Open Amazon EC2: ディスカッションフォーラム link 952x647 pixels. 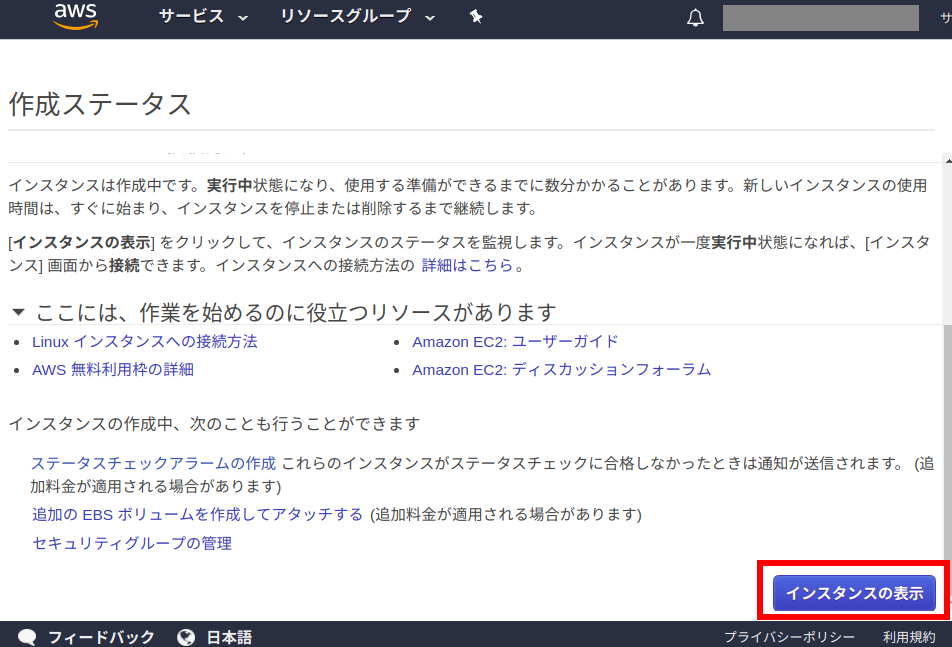(562, 370)
